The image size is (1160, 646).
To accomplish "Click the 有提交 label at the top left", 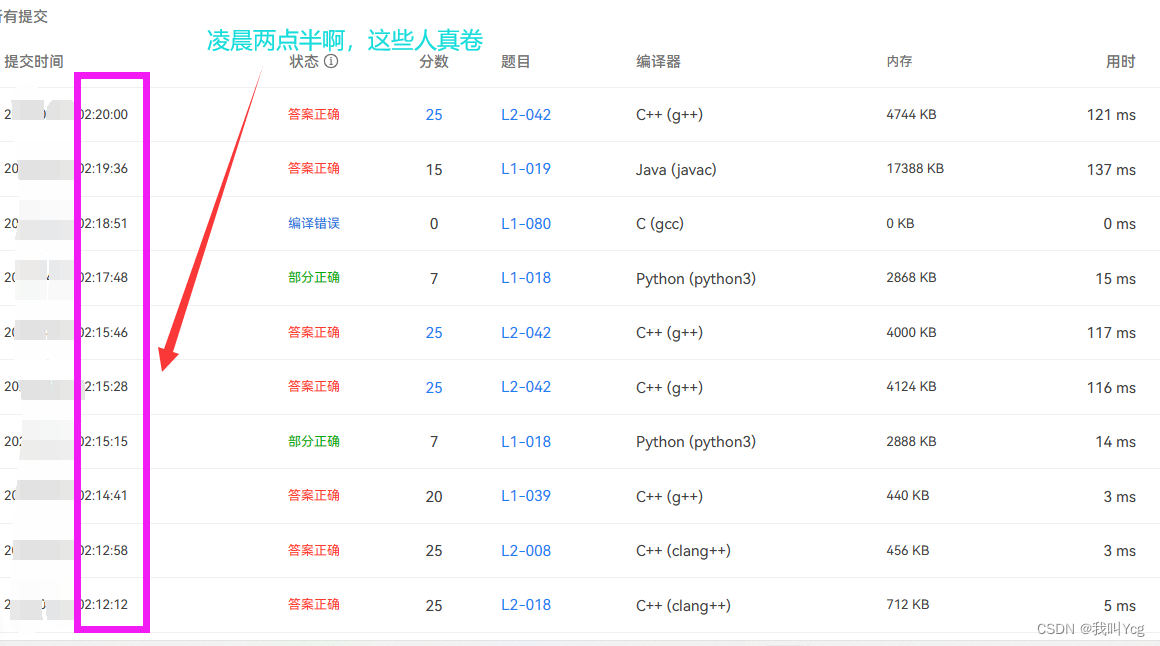I will 20,16.
